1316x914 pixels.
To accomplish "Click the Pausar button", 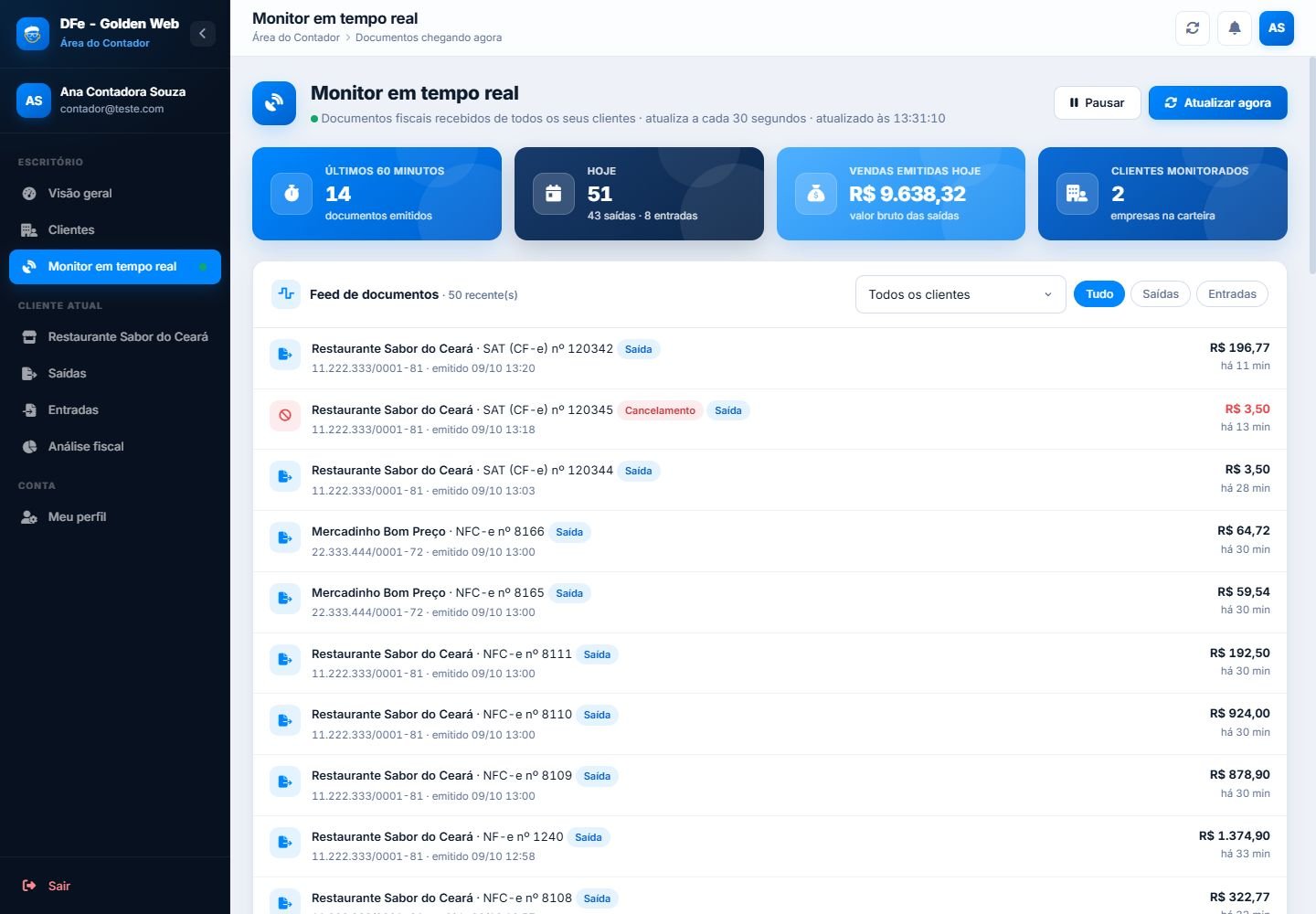I will [x=1097, y=102].
